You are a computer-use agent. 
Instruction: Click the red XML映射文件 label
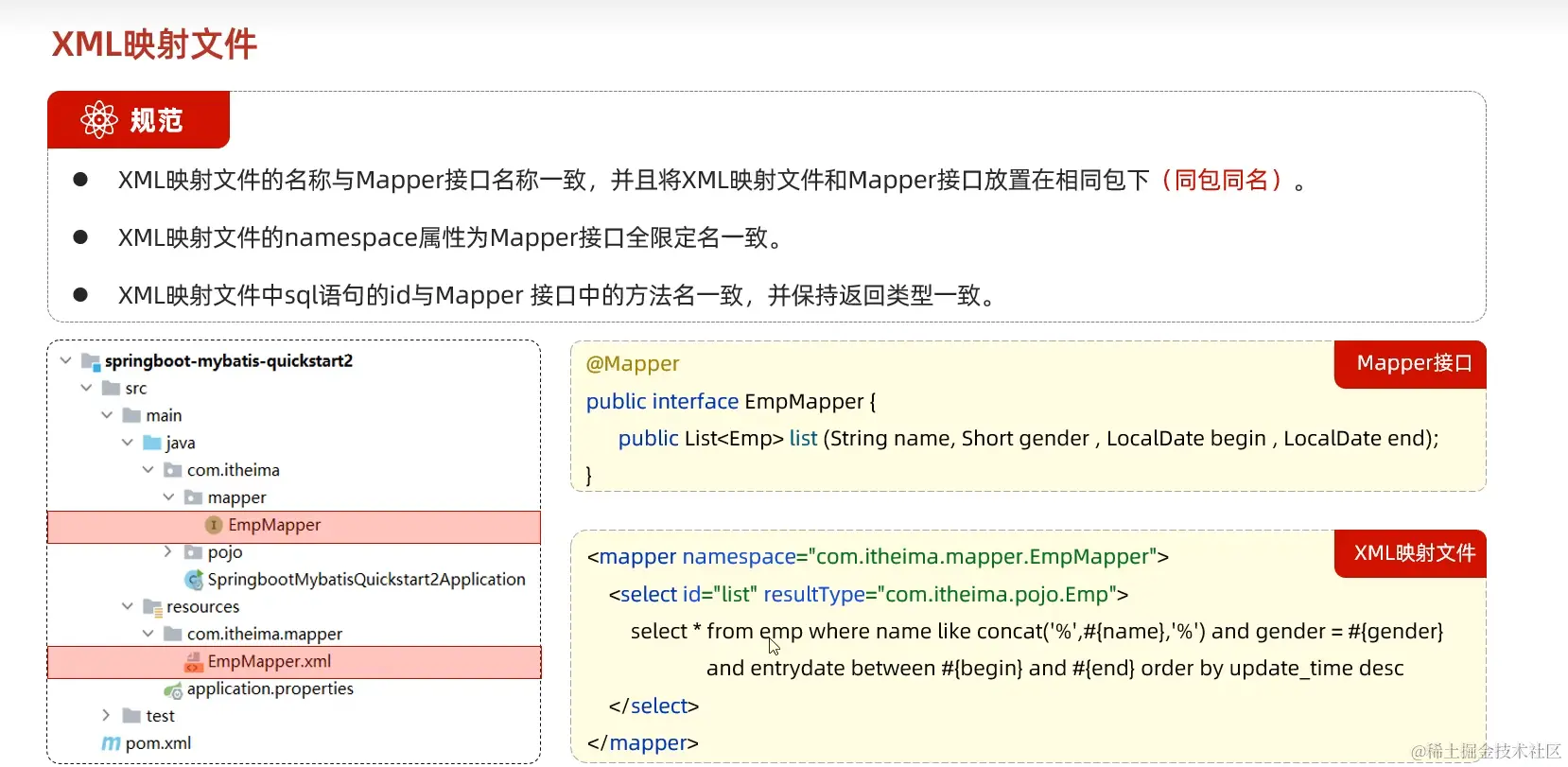pos(1413,553)
